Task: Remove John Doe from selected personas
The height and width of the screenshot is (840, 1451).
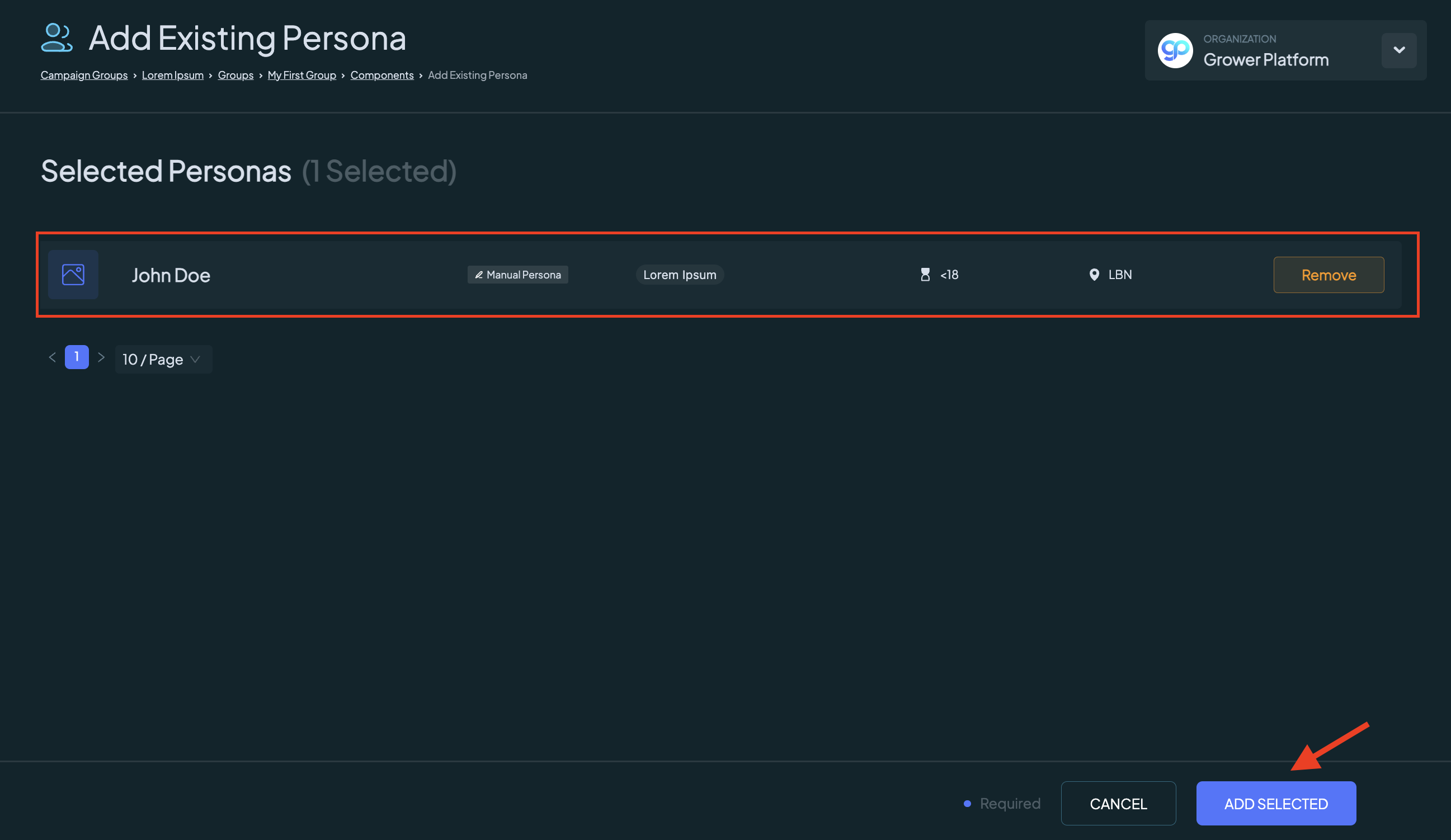Action: pos(1328,275)
